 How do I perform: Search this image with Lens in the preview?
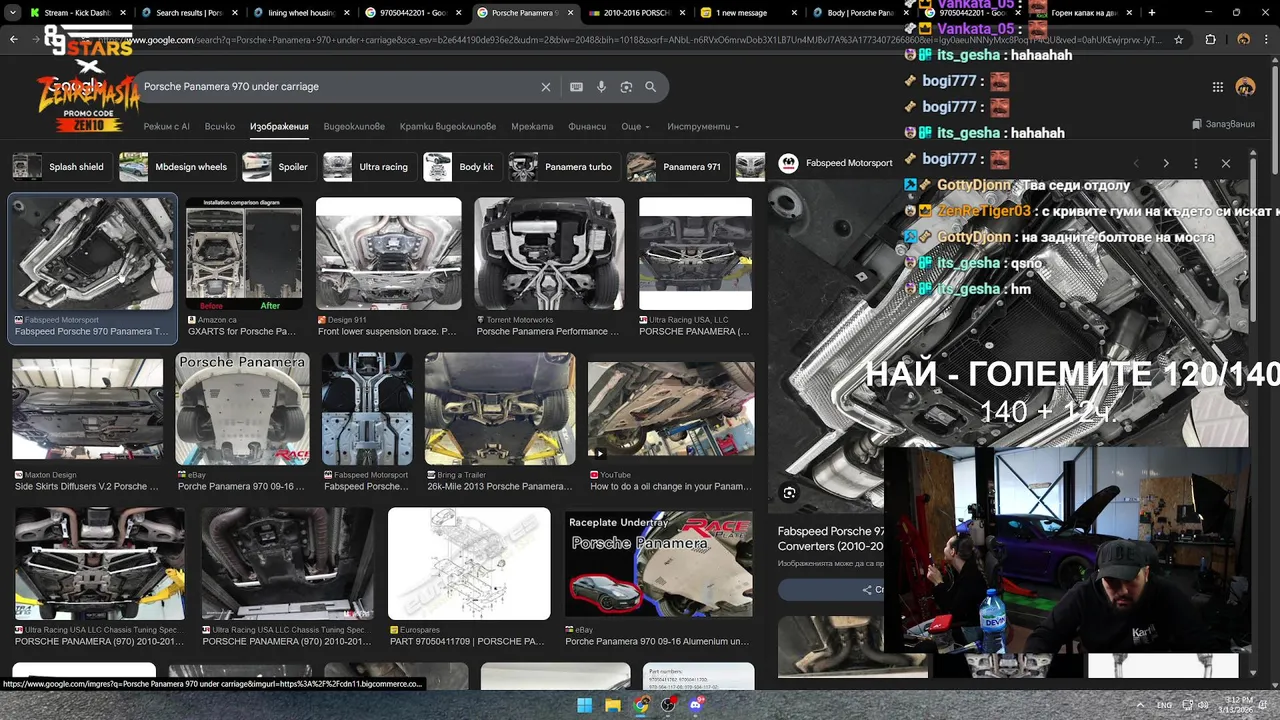click(x=790, y=493)
